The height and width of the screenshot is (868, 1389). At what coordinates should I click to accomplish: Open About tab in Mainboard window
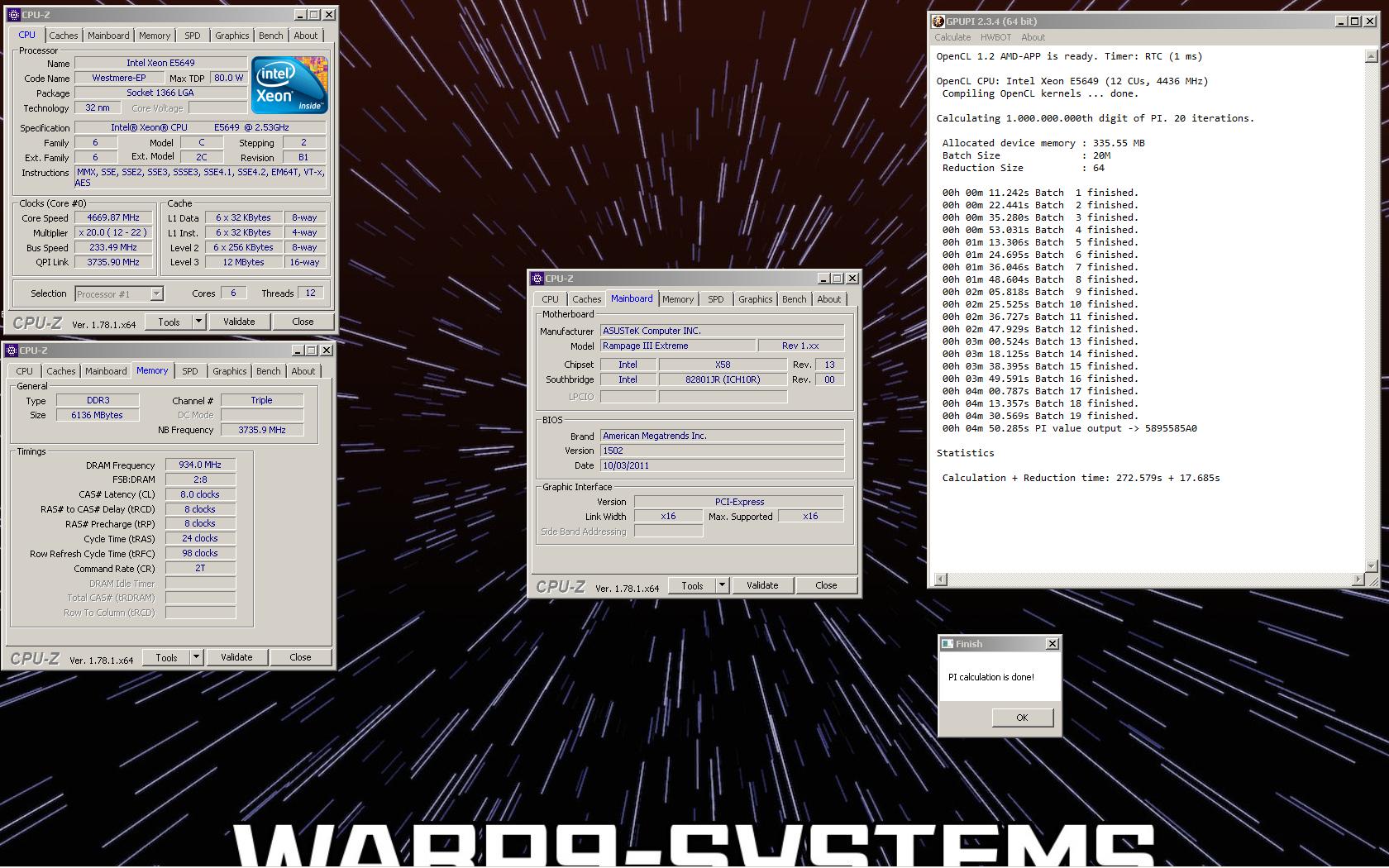(829, 299)
